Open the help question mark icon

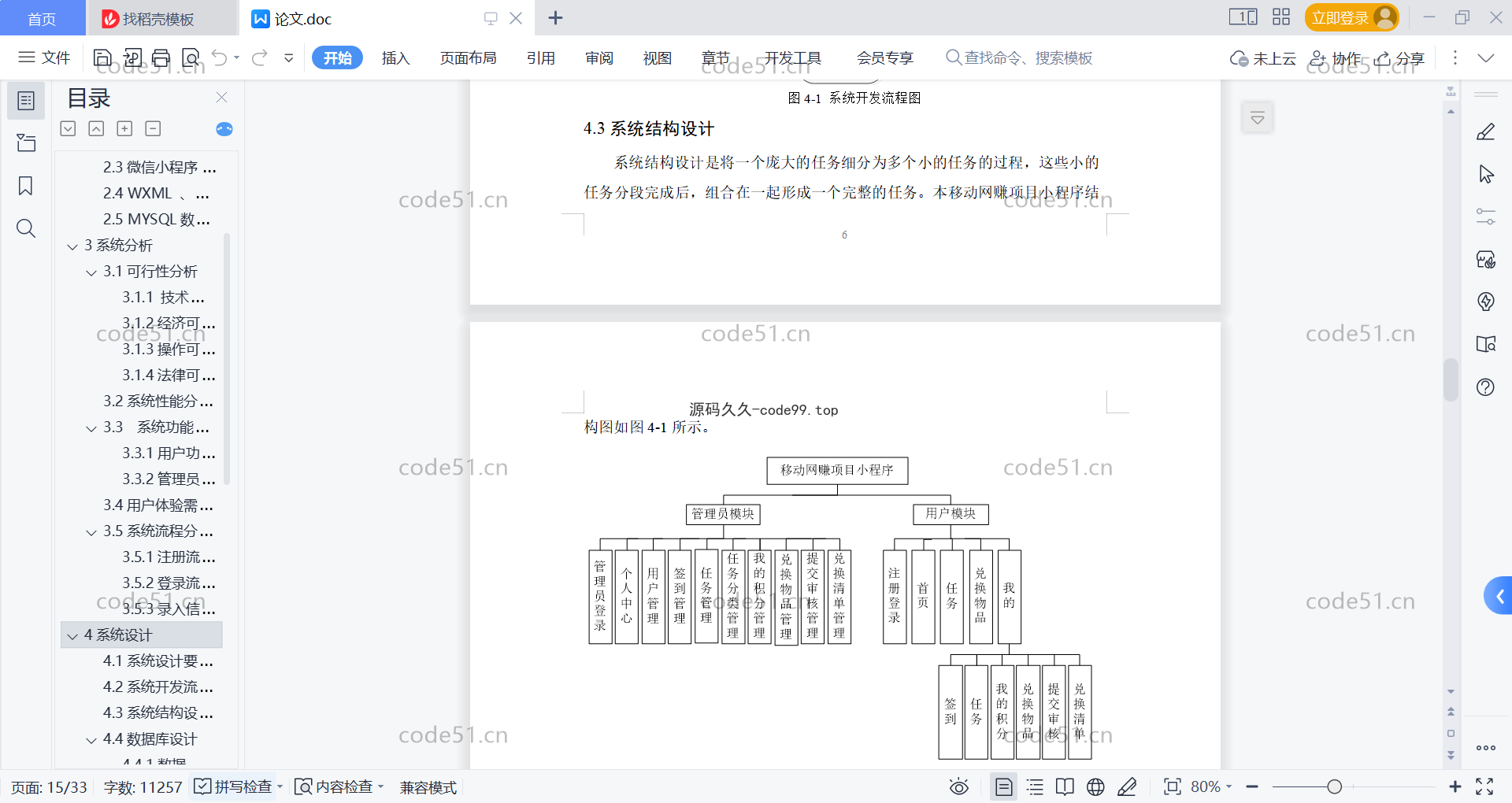1486,387
